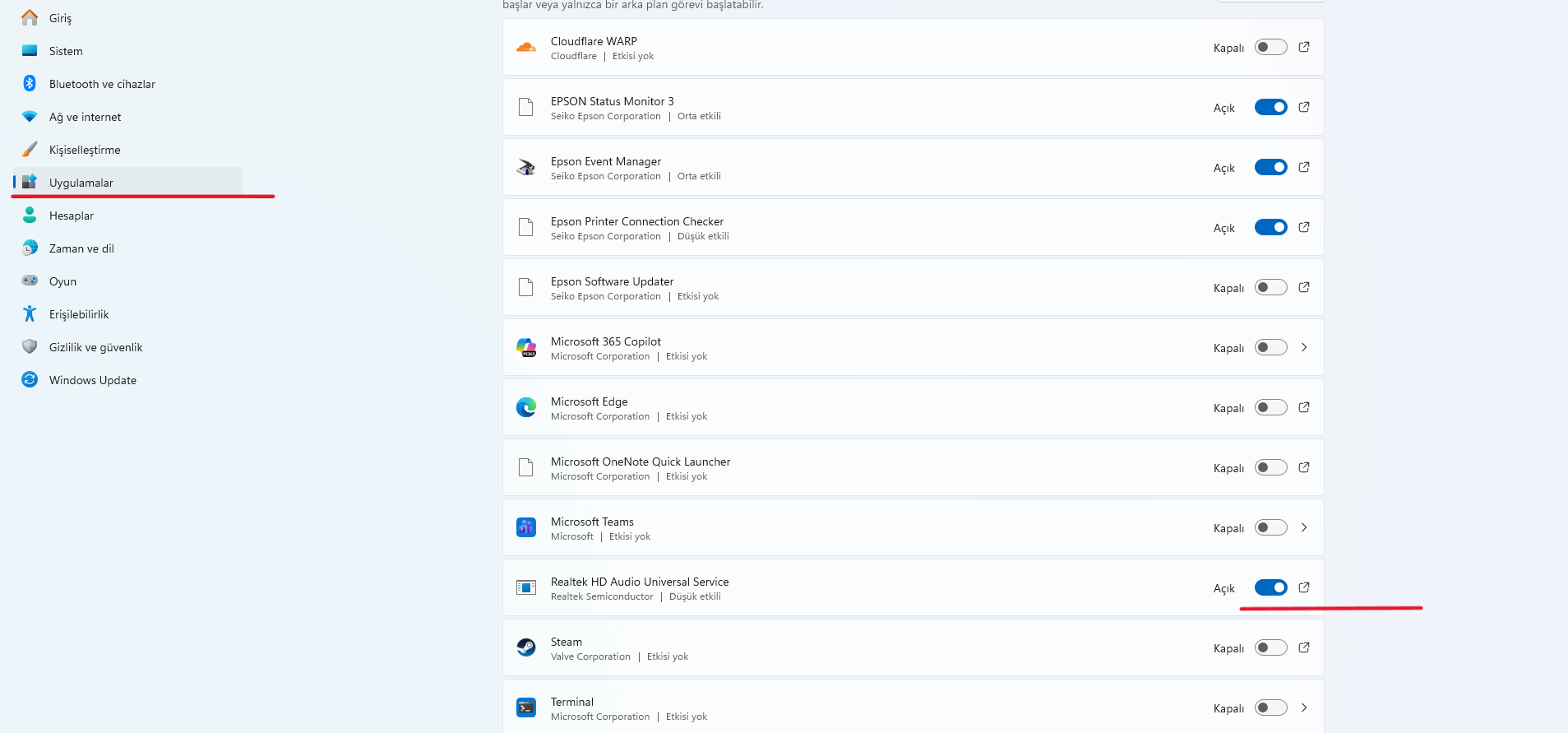Open Windows Update page
1568x733 pixels.
pyautogui.click(x=128, y=380)
